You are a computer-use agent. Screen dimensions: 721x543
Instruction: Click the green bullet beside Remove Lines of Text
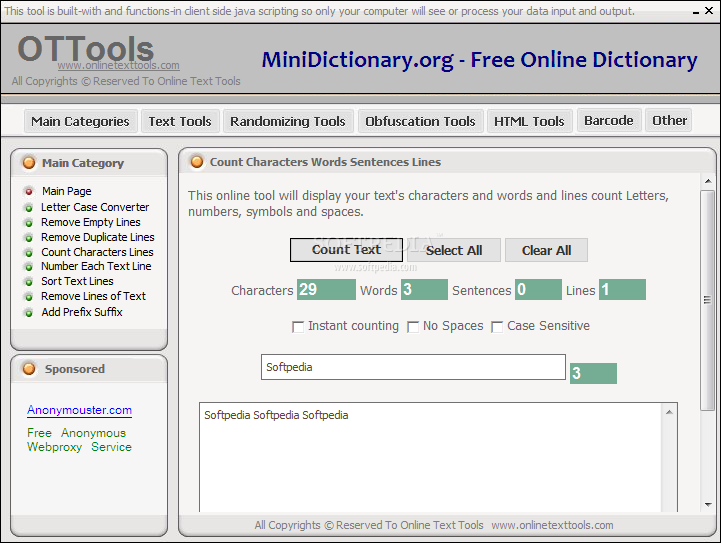(29, 297)
